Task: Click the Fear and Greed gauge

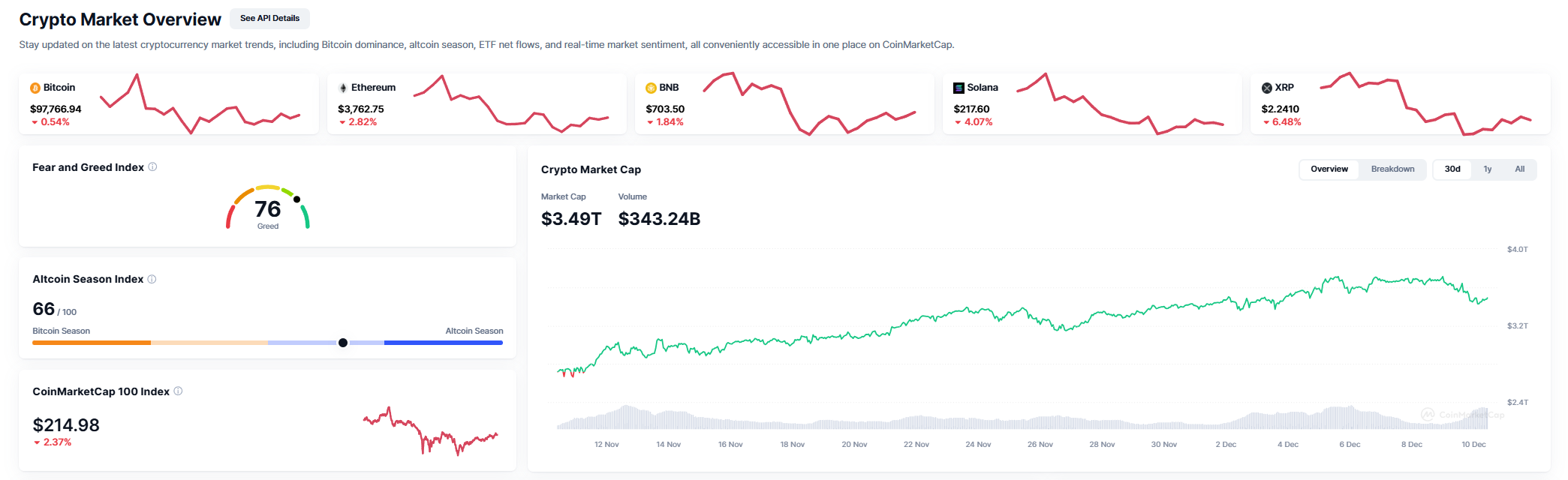Action: coord(268,208)
